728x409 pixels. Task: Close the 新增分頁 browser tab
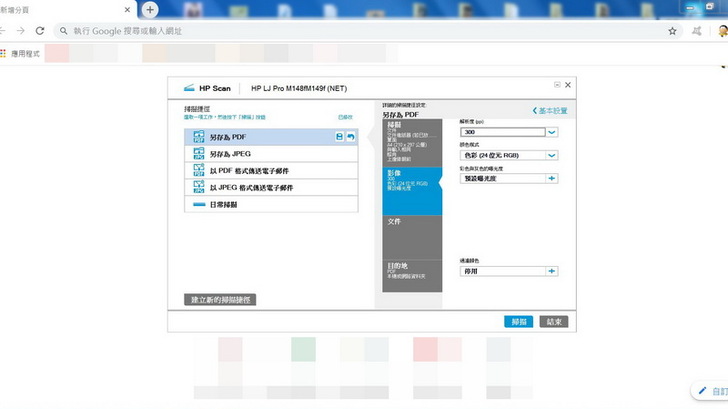(x=127, y=10)
